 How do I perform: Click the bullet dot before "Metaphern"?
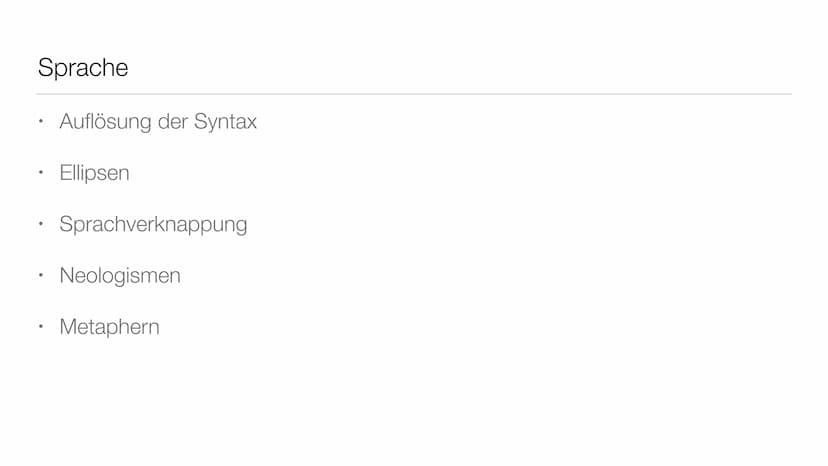coord(41,327)
